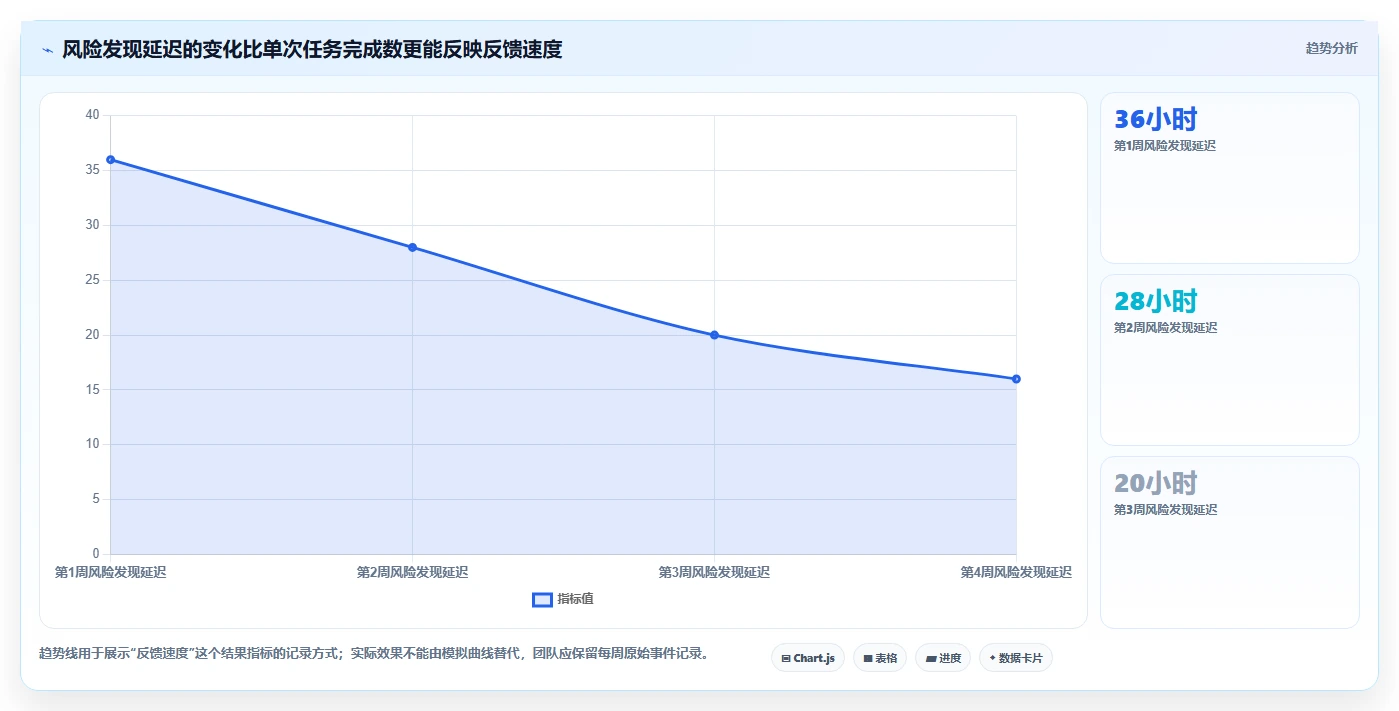The image size is (1399, 711).
Task: Click the y-axis value 25
Action: coord(92,280)
